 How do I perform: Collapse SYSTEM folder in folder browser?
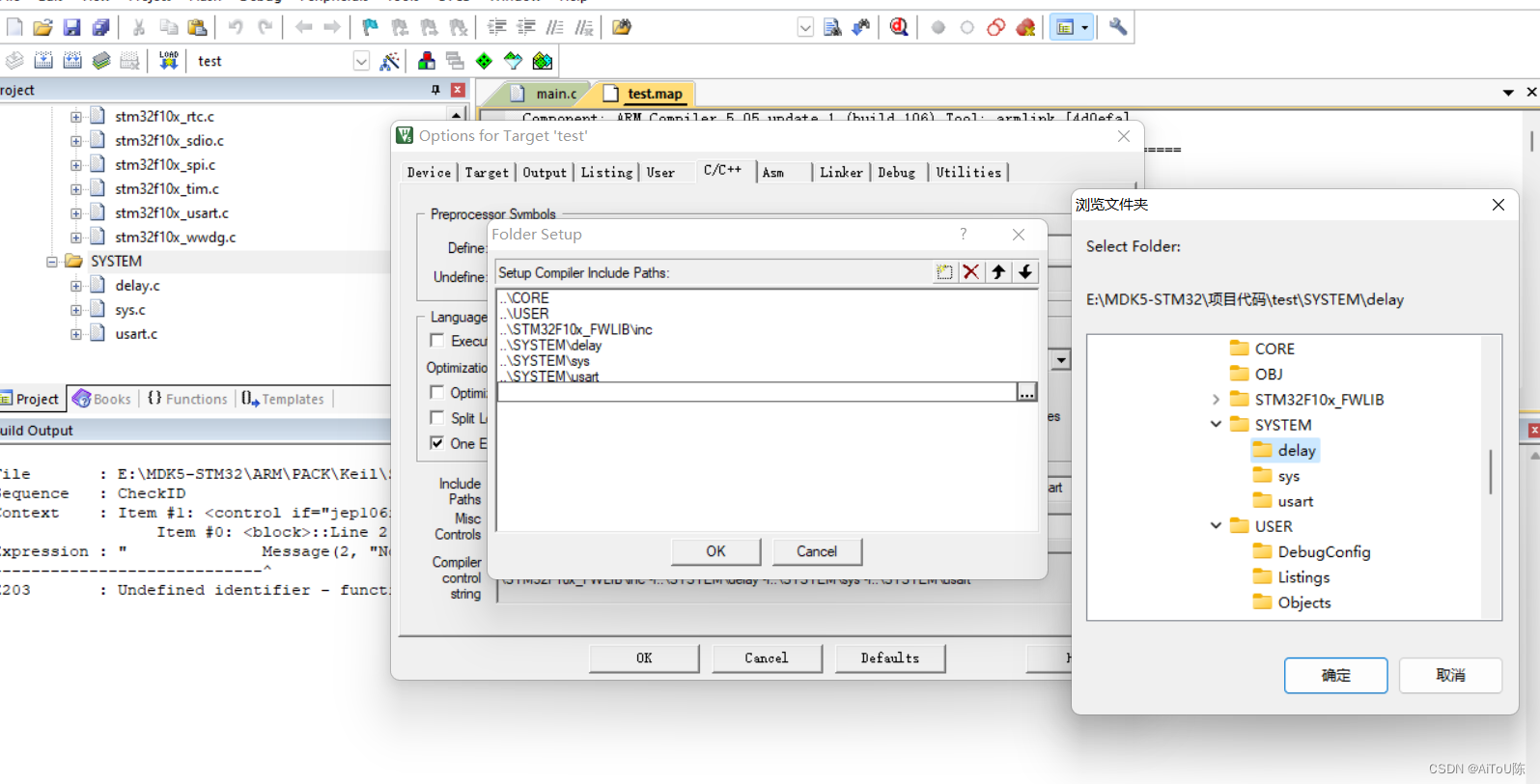tap(1216, 425)
